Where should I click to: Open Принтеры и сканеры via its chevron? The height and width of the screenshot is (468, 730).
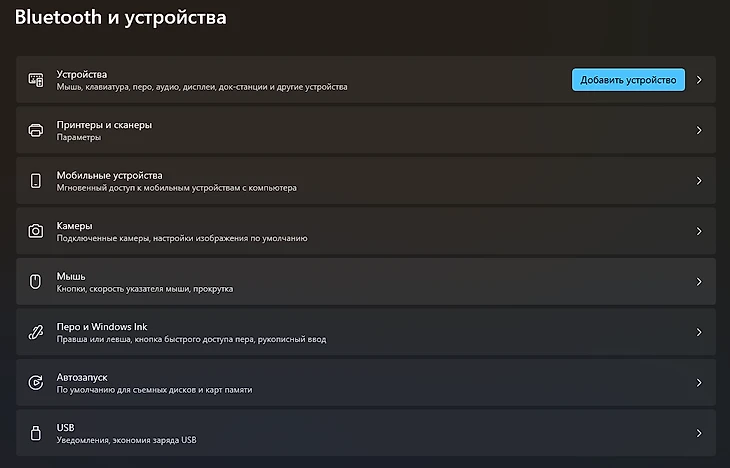(699, 130)
